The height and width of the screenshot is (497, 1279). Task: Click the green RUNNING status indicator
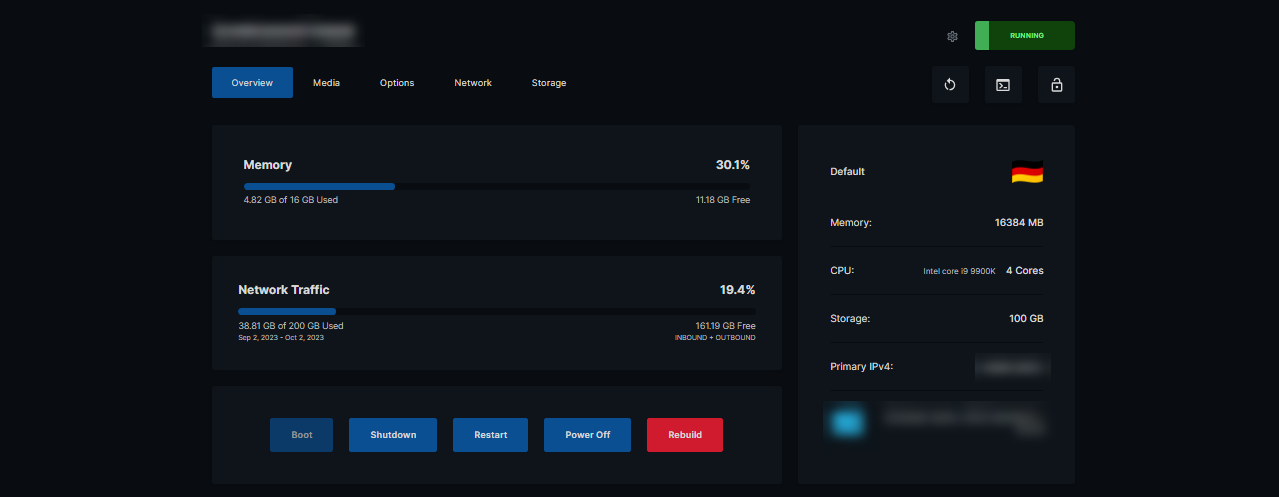point(1025,36)
